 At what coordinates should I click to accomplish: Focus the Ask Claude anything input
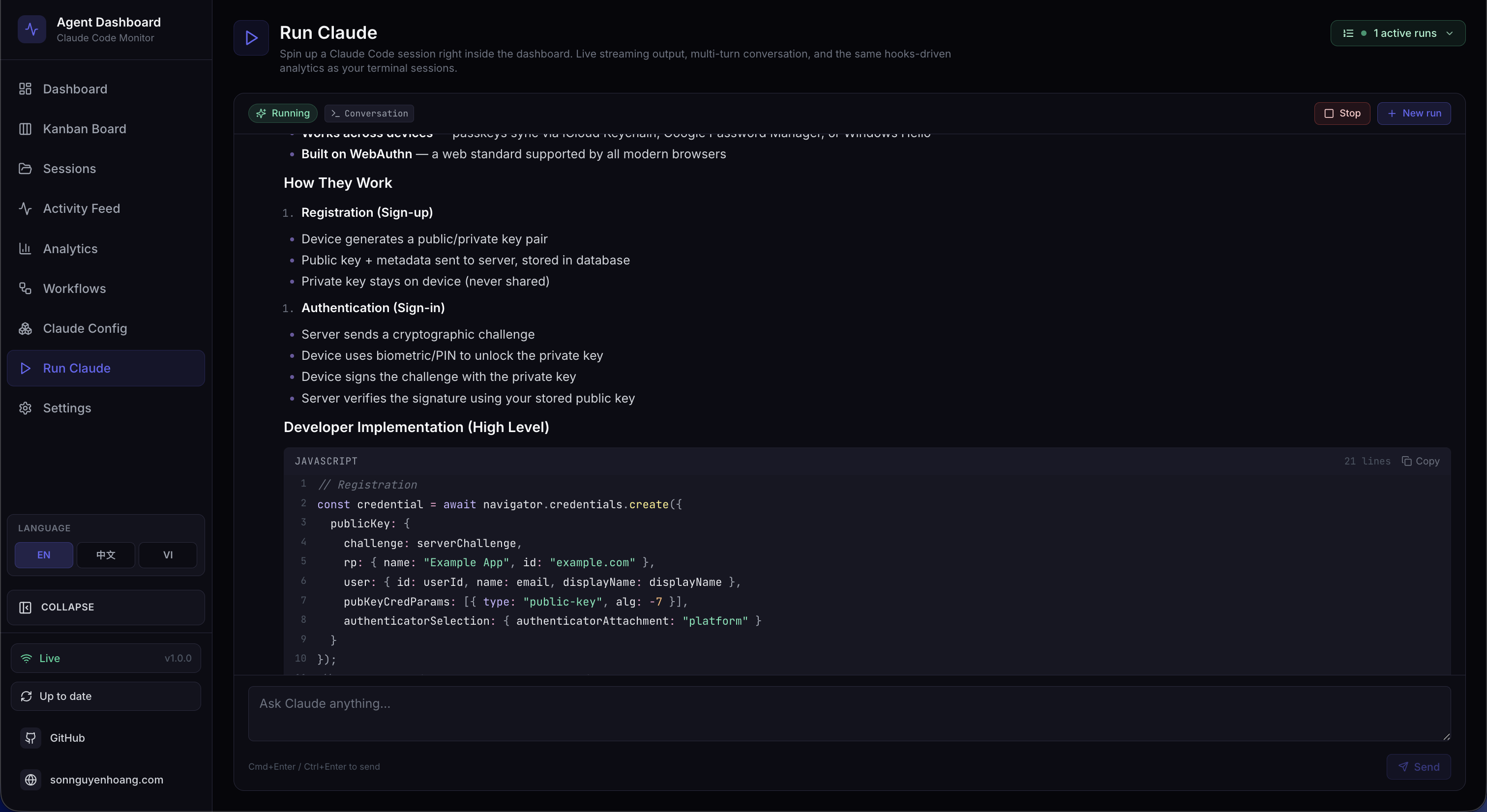(849, 714)
